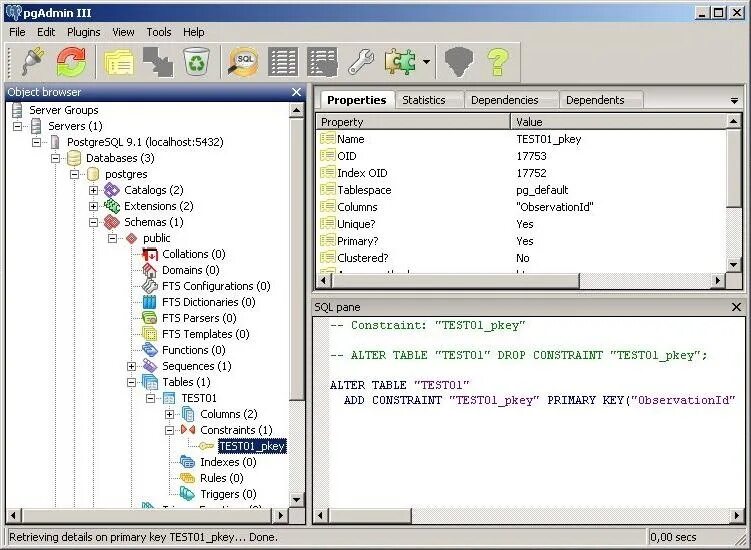This screenshot has width=751, height=550.
Task: Select the public schema node
Action: coord(157,238)
